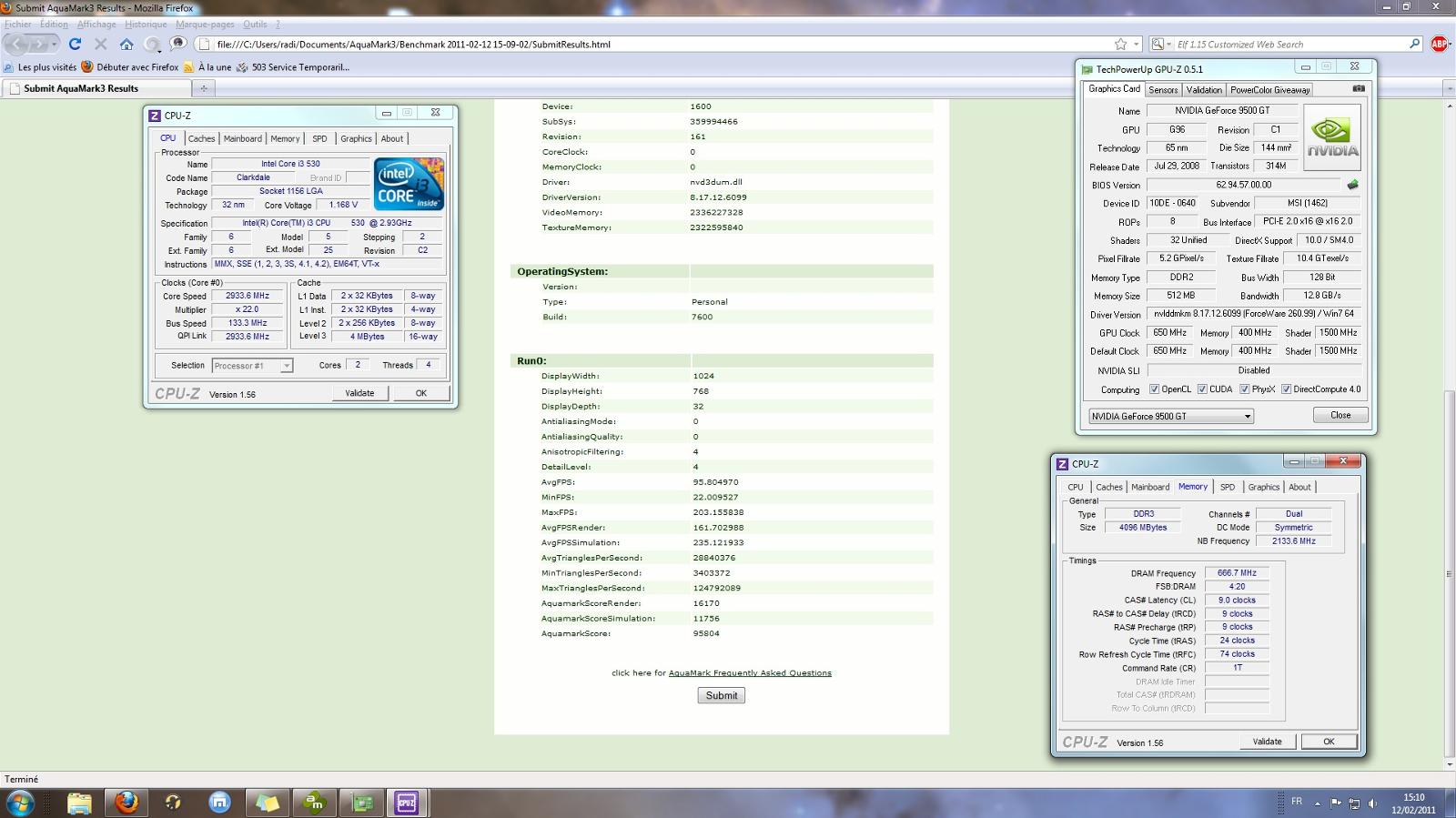Click Close button in GPU-Z

coord(1340,415)
